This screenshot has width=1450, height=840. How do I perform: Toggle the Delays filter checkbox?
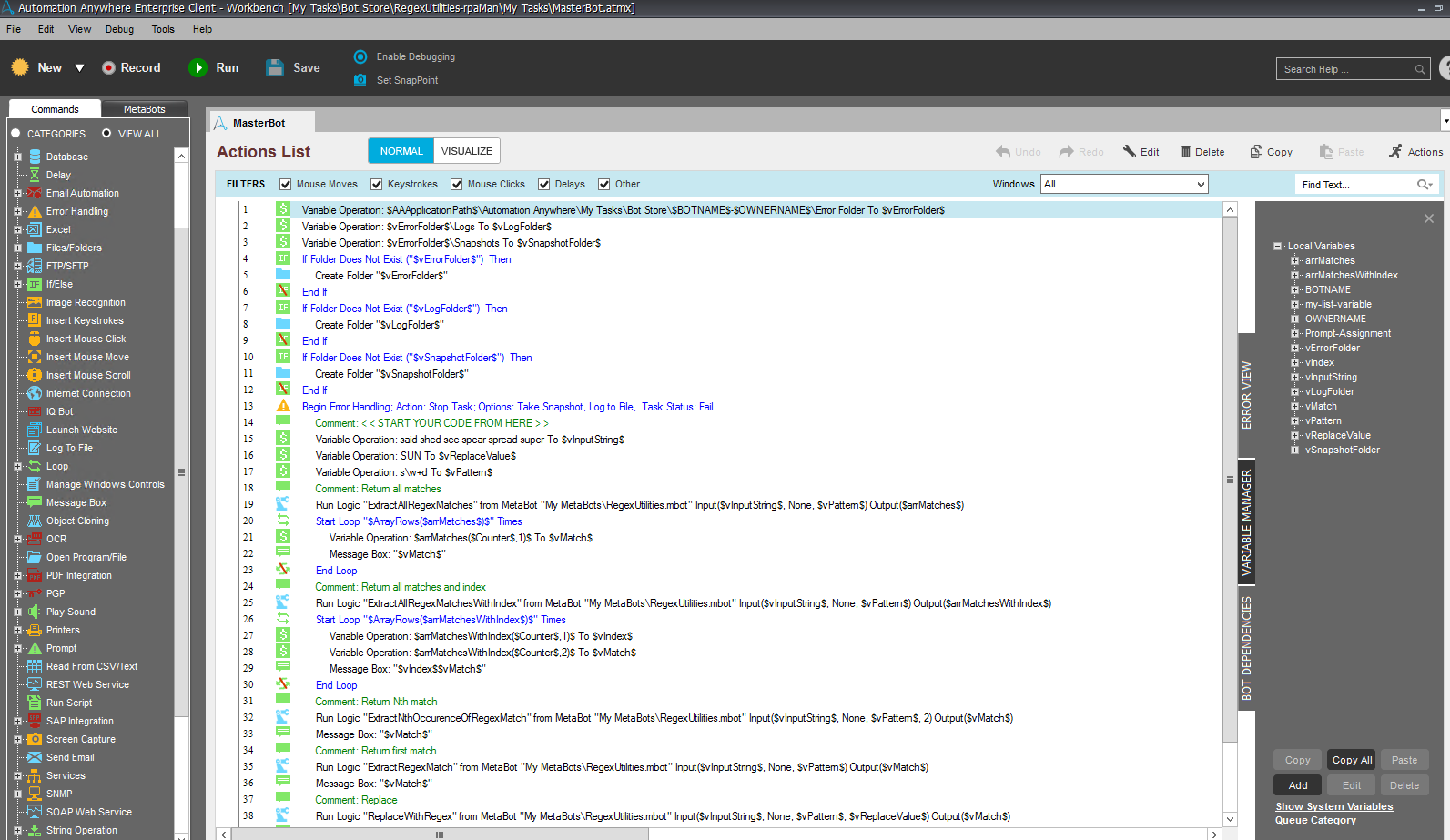pos(544,184)
